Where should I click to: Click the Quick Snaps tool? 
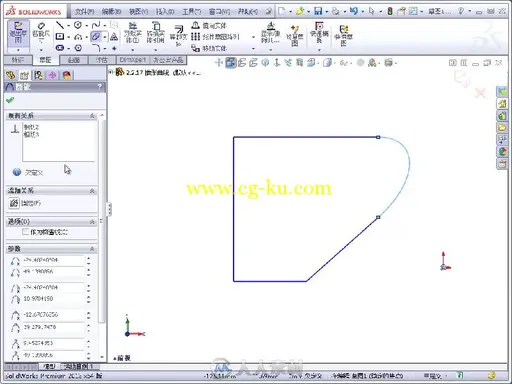[319, 32]
